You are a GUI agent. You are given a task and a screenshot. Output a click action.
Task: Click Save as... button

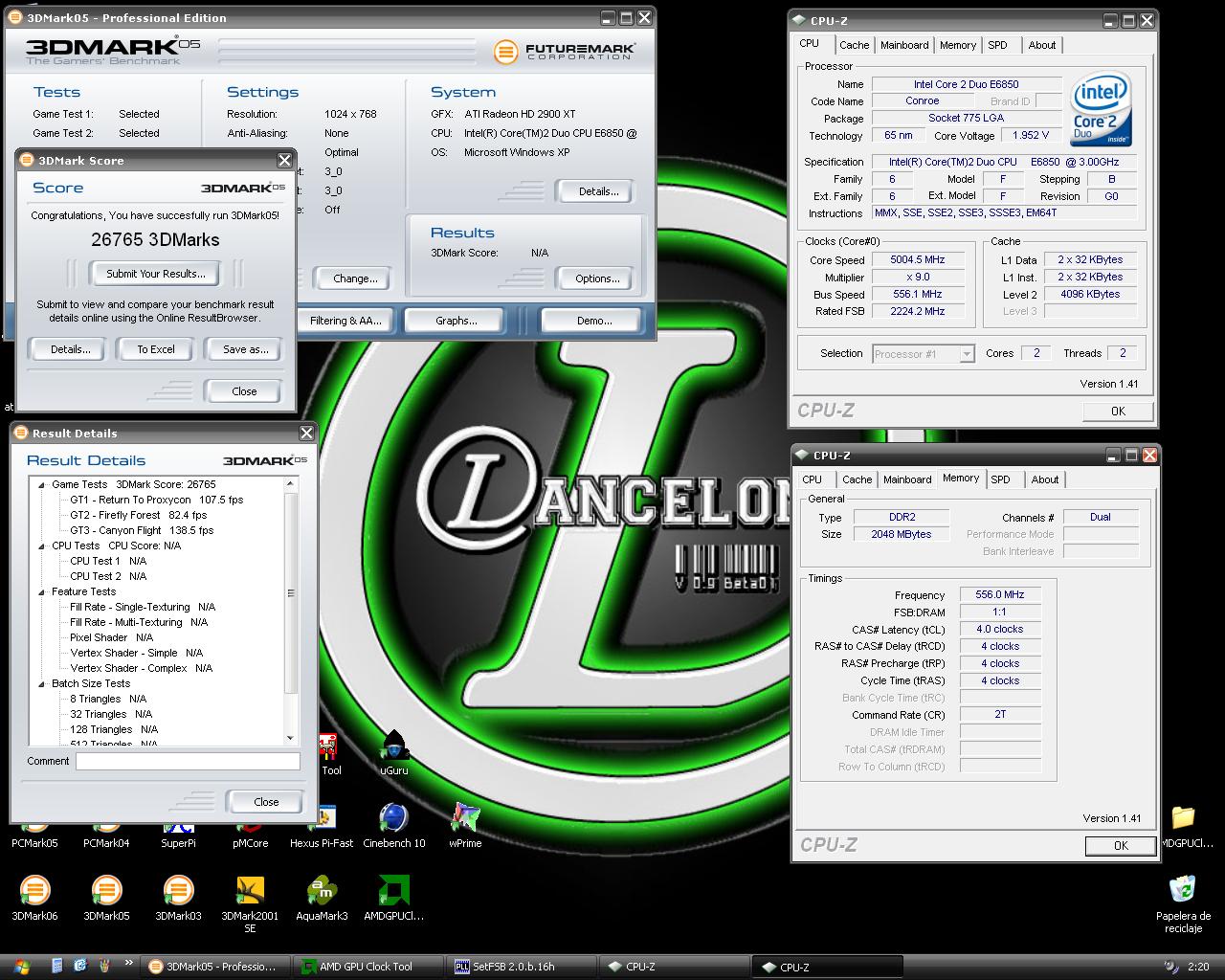[x=245, y=349]
